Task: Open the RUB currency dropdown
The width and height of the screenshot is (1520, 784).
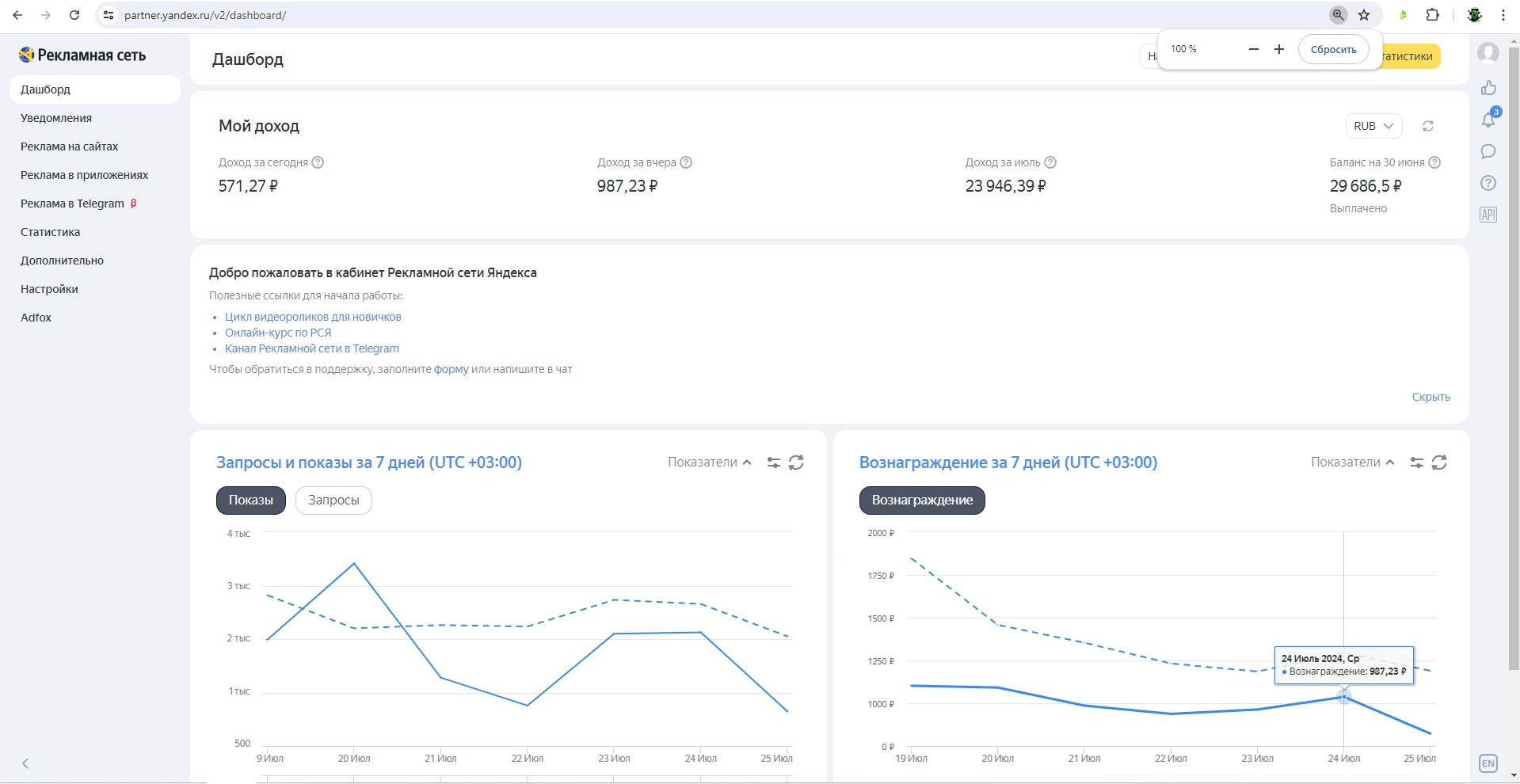Action: click(x=1373, y=126)
